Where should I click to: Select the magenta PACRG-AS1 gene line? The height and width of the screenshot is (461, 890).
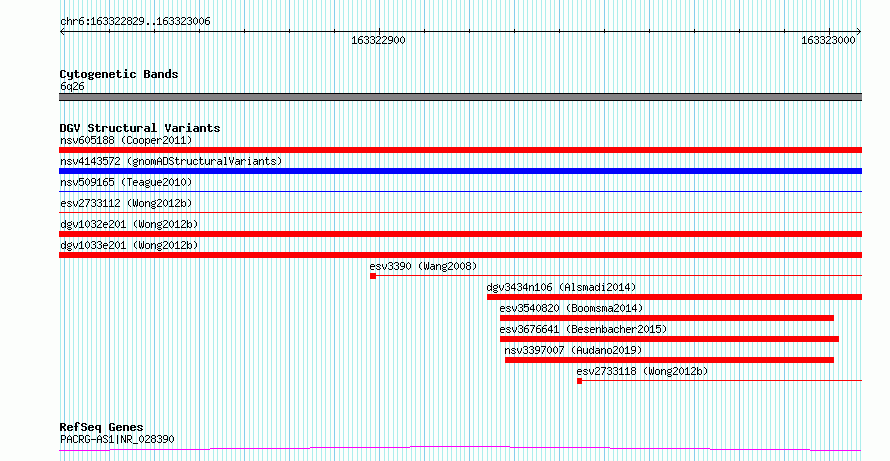click(460, 449)
